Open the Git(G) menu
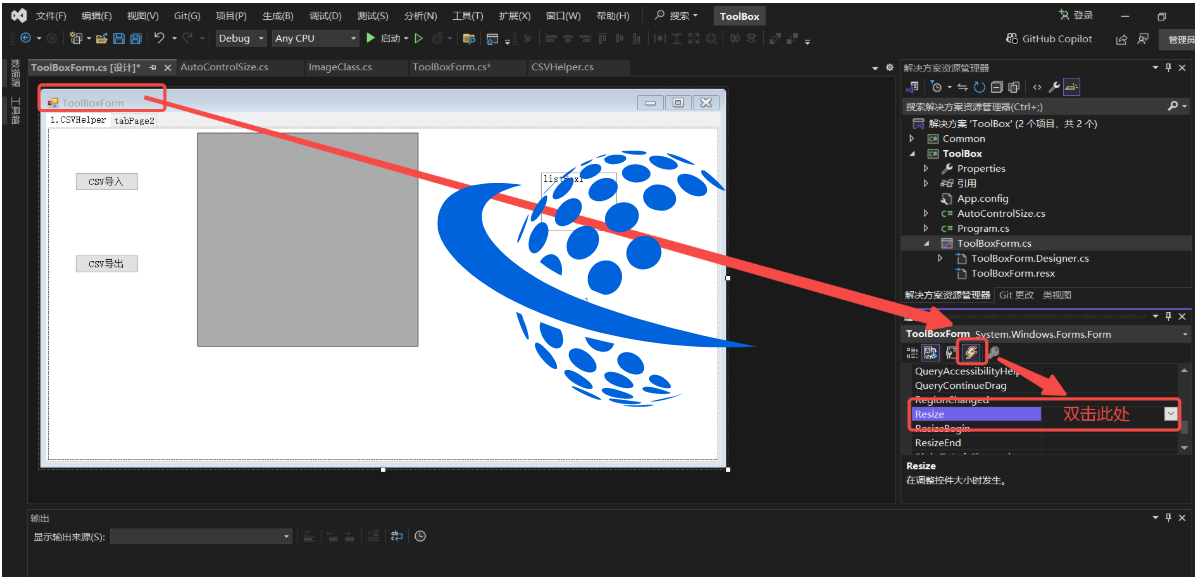The height and width of the screenshot is (577, 1195). point(187,16)
